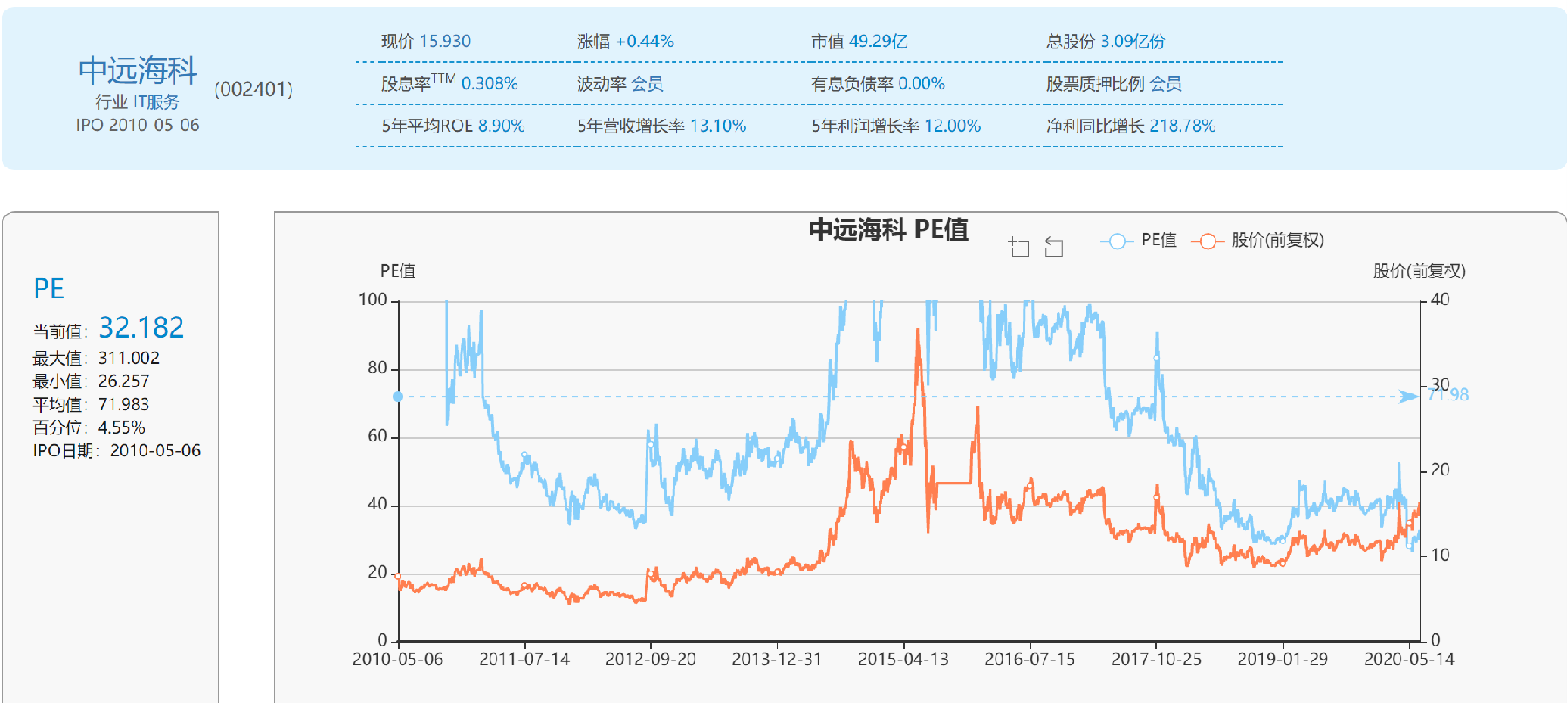Screen dimensions: 1568x704
Task: Click the data zoom selection icon
Action: coord(1018,247)
